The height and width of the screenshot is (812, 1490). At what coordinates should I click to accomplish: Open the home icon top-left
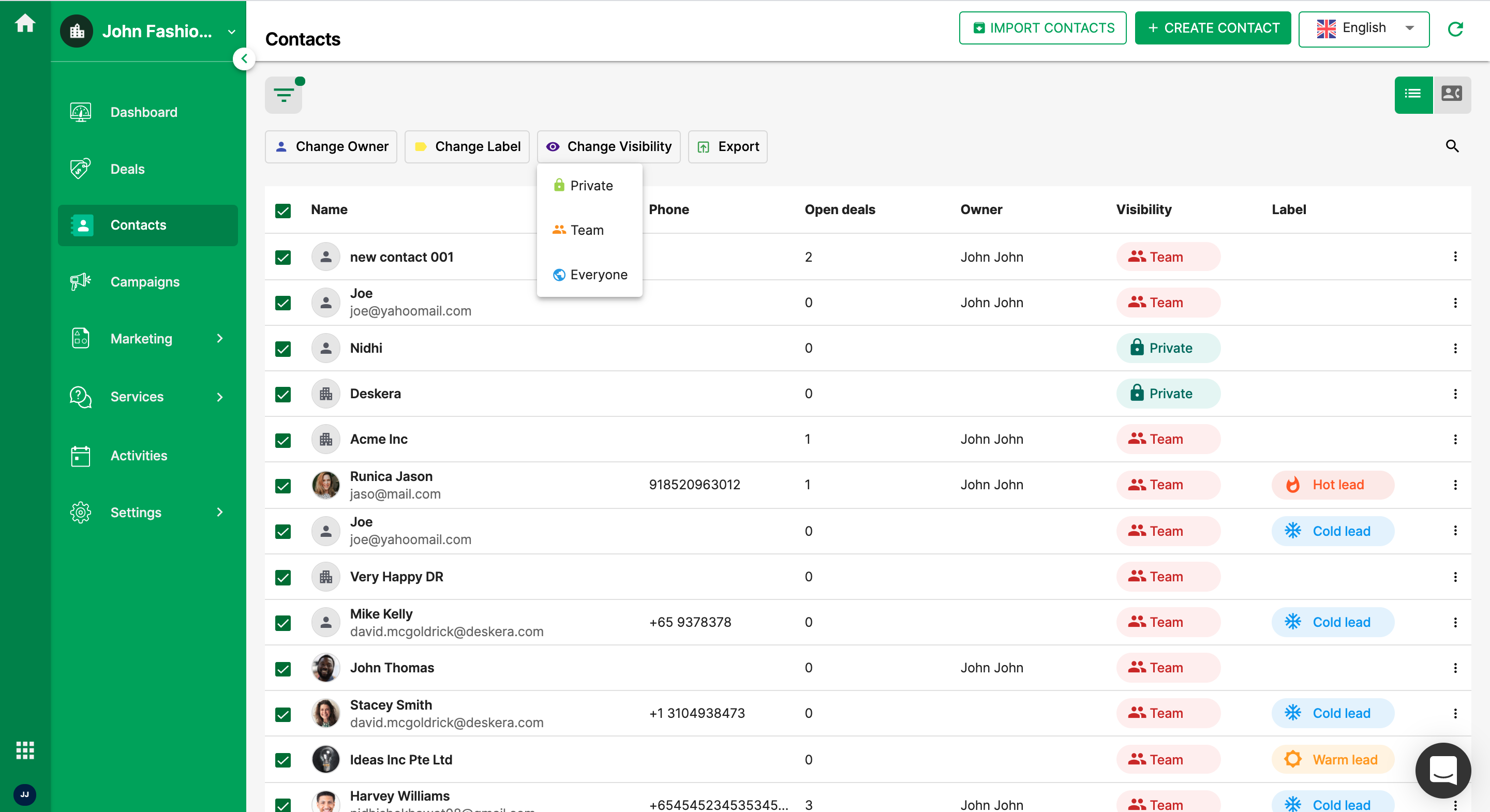pos(25,23)
